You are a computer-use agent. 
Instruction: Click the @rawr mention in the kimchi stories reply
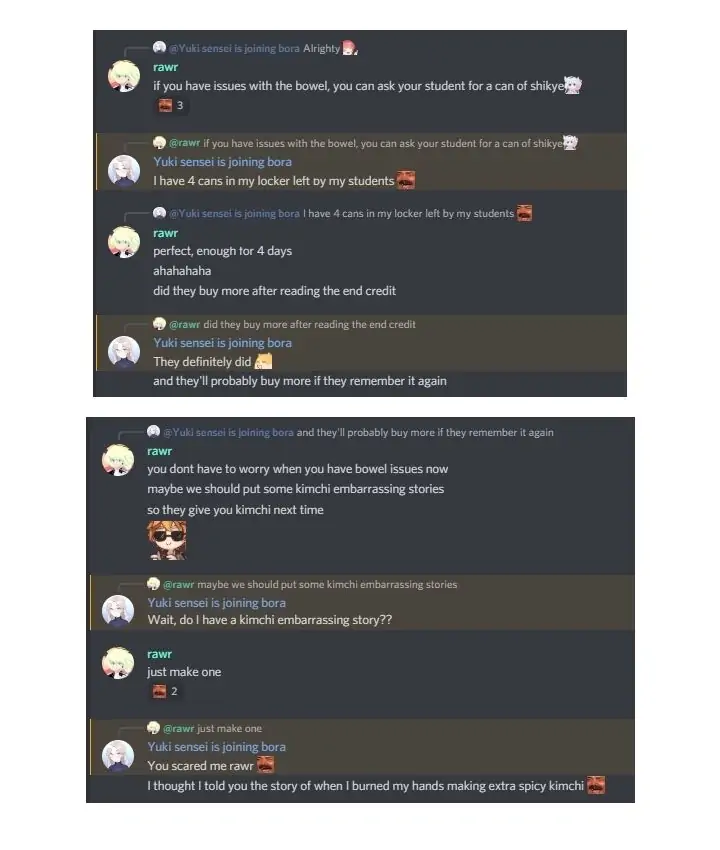coord(178,584)
